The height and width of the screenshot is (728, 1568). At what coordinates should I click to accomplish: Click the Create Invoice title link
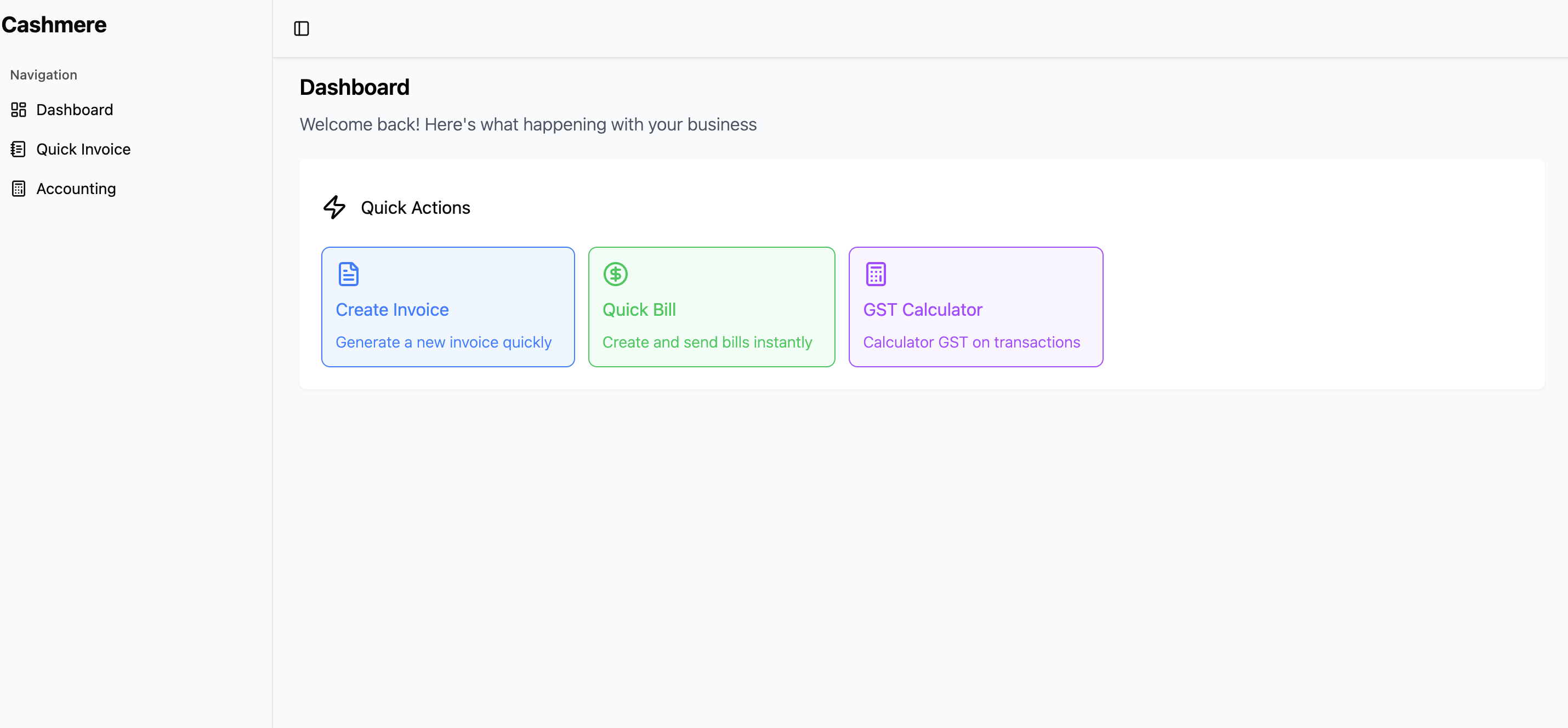pyautogui.click(x=392, y=310)
